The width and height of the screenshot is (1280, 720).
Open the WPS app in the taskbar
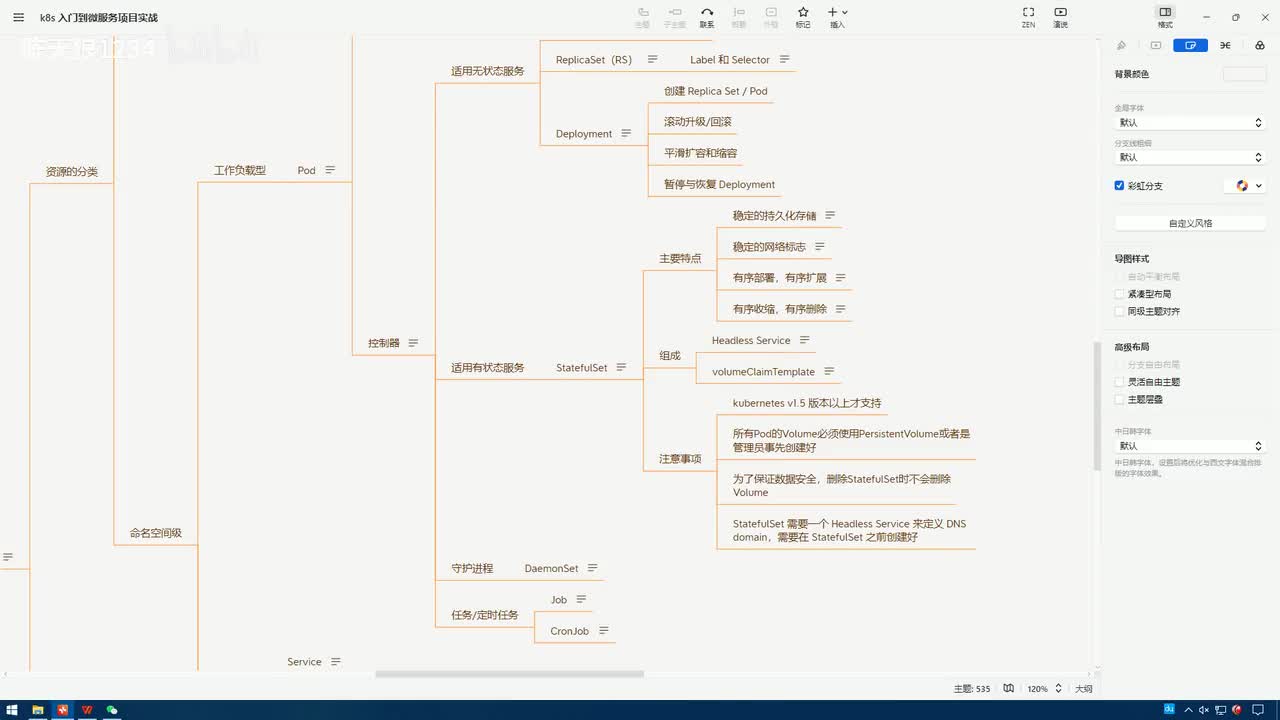click(87, 710)
